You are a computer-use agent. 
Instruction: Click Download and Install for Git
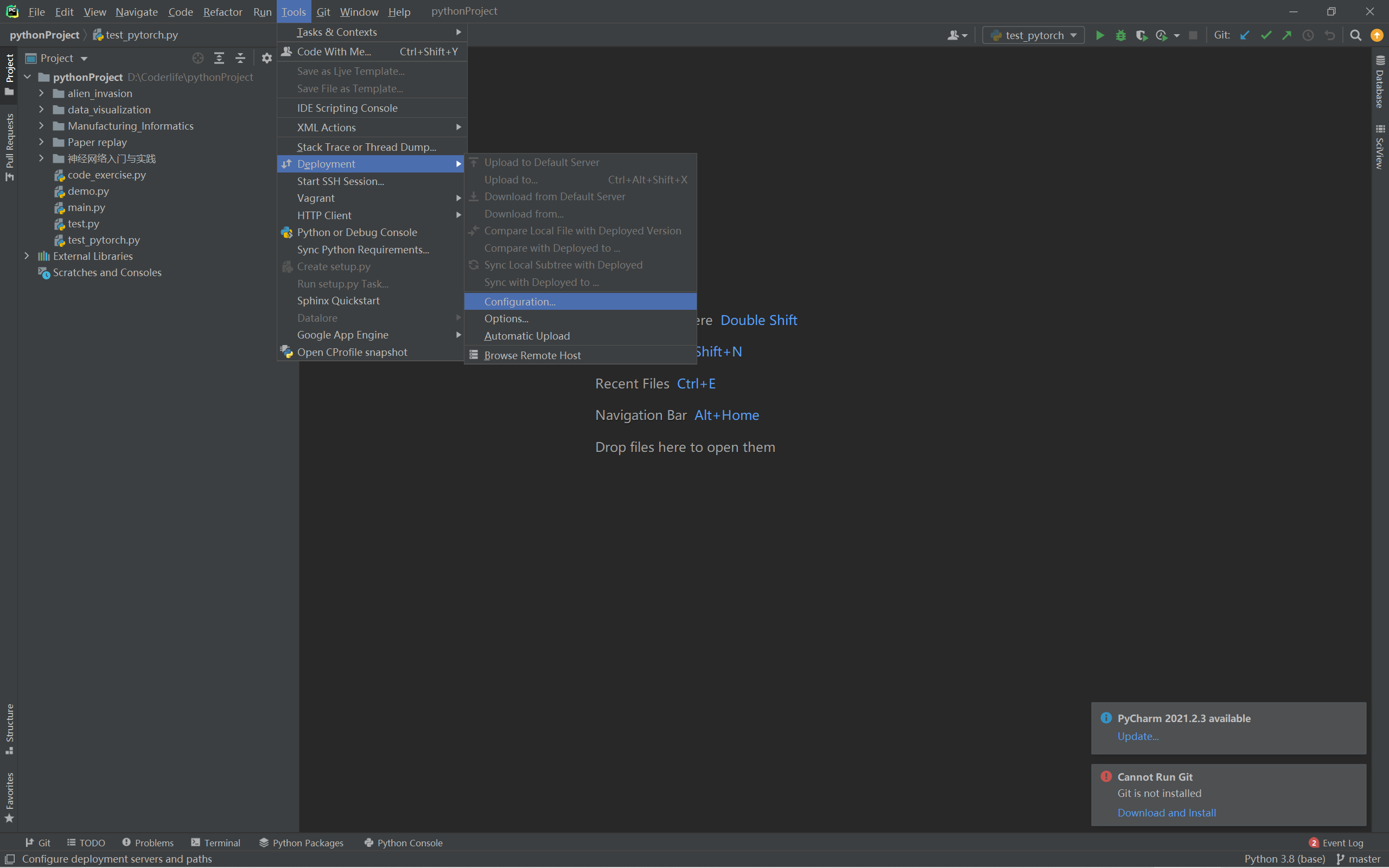pyautogui.click(x=1167, y=812)
